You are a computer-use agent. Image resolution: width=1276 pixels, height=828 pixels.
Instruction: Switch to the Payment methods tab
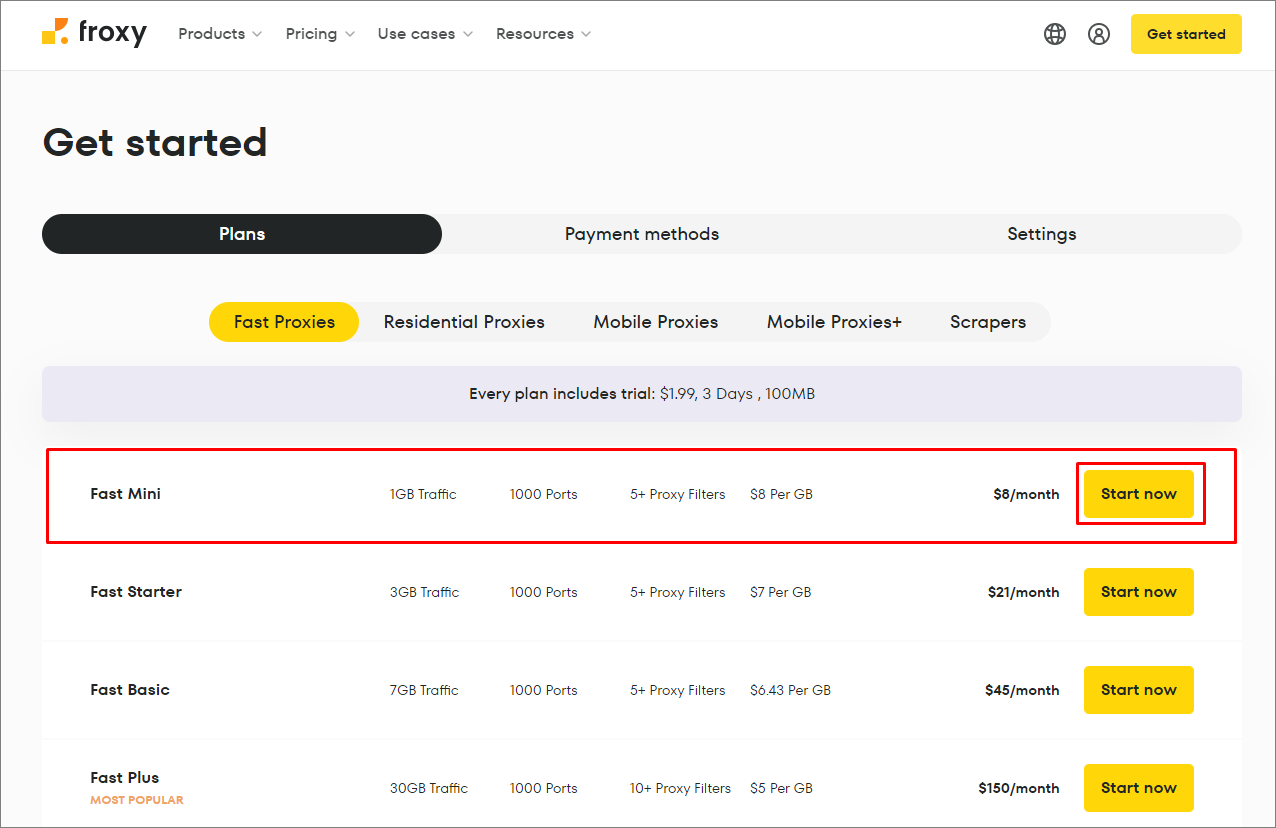pyautogui.click(x=641, y=233)
